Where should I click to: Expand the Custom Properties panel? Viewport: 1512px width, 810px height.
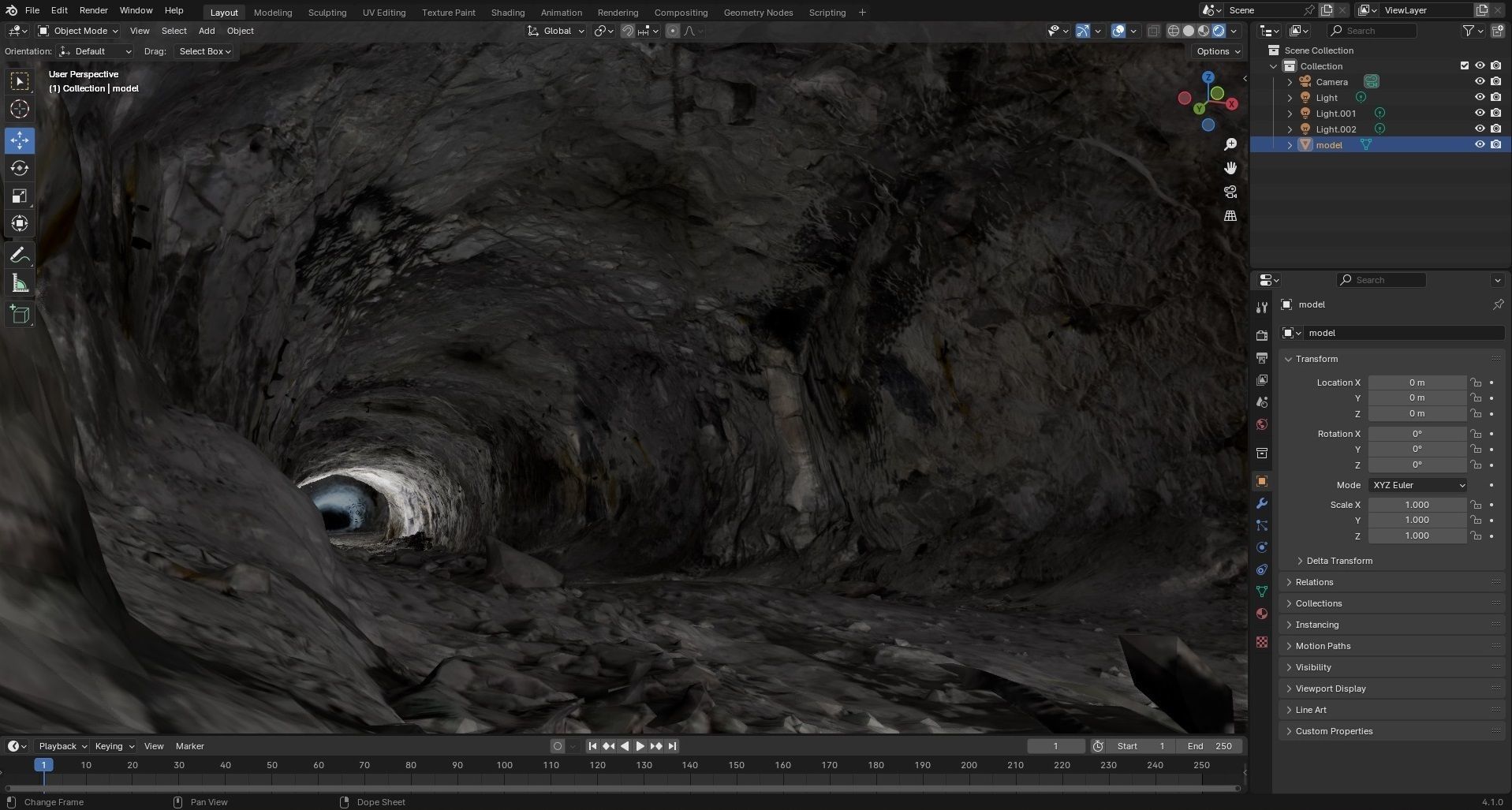pos(1334,731)
